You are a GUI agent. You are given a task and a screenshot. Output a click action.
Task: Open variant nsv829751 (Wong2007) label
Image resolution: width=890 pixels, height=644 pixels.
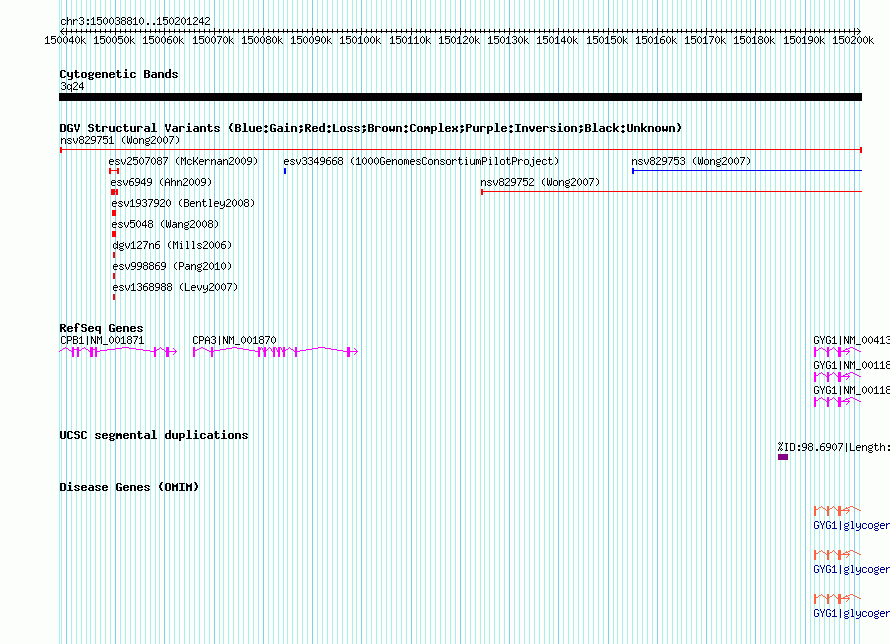tap(120, 140)
